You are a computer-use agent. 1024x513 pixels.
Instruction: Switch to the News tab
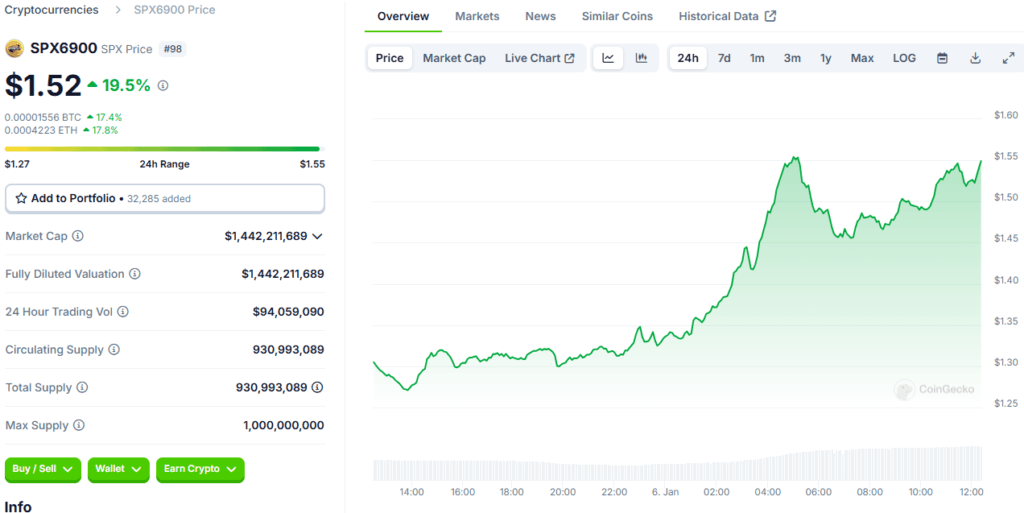541,16
